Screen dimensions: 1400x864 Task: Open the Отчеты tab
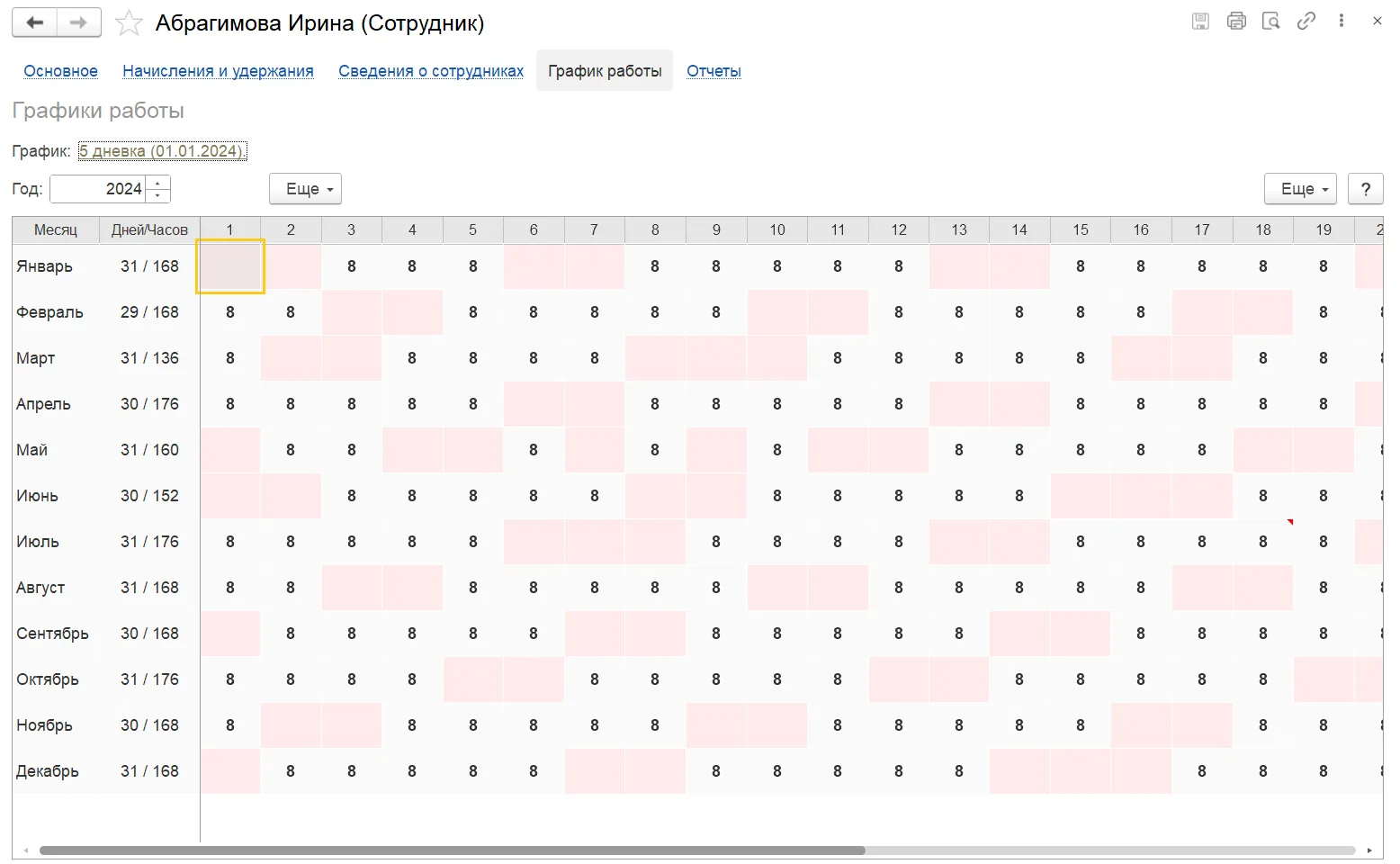(713, 71)
